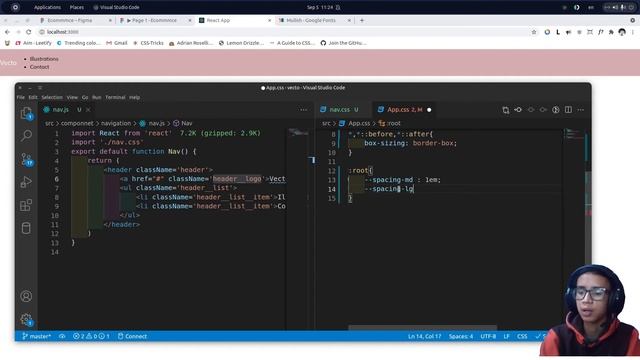Open the Run menu

coord(97,98)
